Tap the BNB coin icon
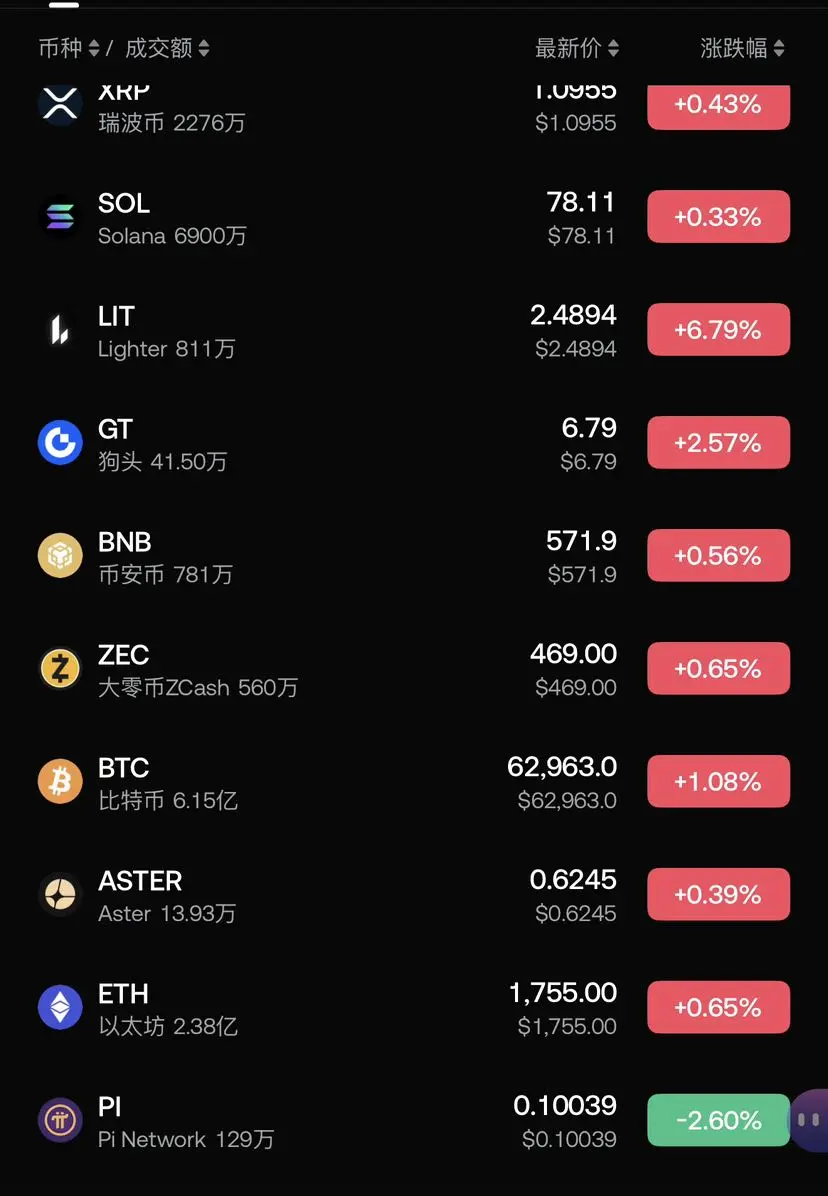 coord(60,555)
